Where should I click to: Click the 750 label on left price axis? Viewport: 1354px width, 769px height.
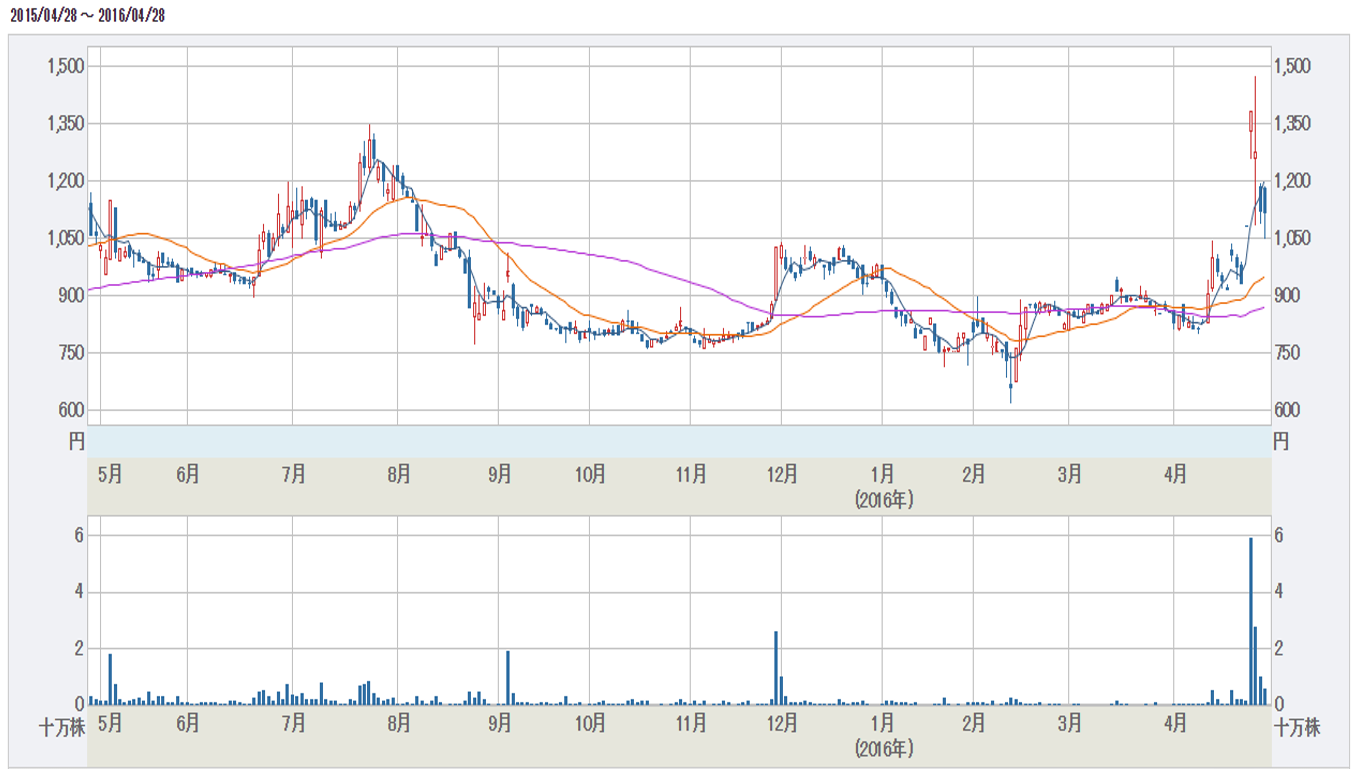pos(71,353)
